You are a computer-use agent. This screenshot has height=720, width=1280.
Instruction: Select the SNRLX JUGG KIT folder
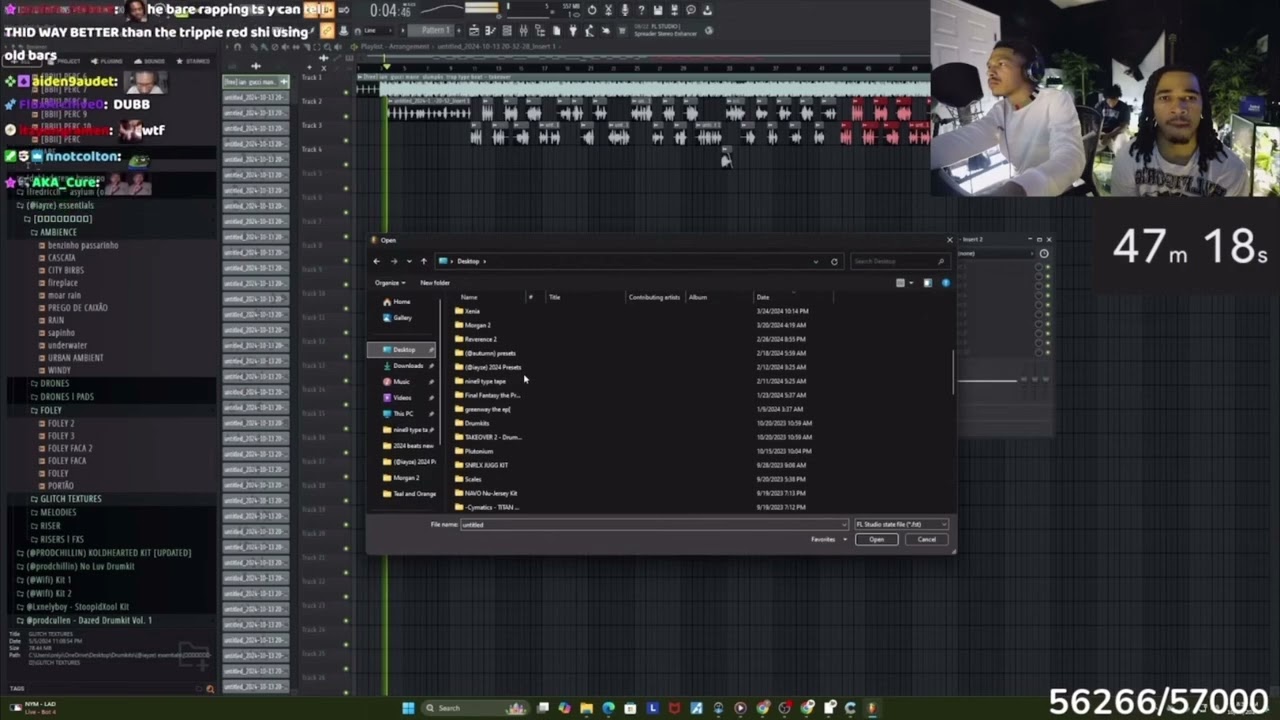coord(482,465)
